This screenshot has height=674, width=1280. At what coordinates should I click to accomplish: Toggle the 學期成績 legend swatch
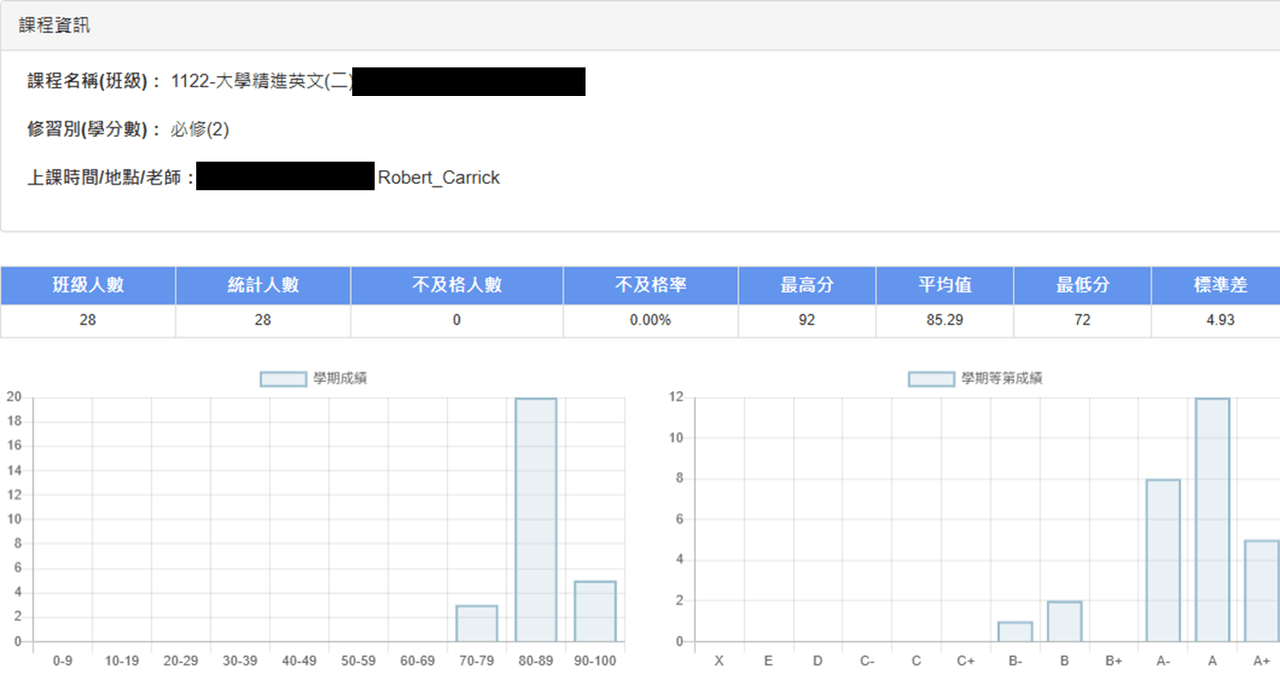(283, 379)
